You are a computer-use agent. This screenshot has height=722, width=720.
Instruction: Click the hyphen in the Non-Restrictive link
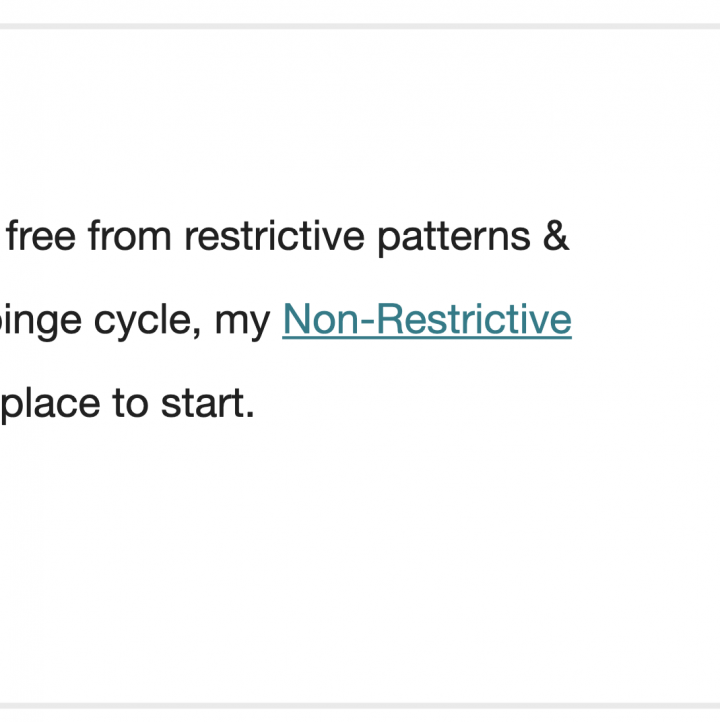367,322
